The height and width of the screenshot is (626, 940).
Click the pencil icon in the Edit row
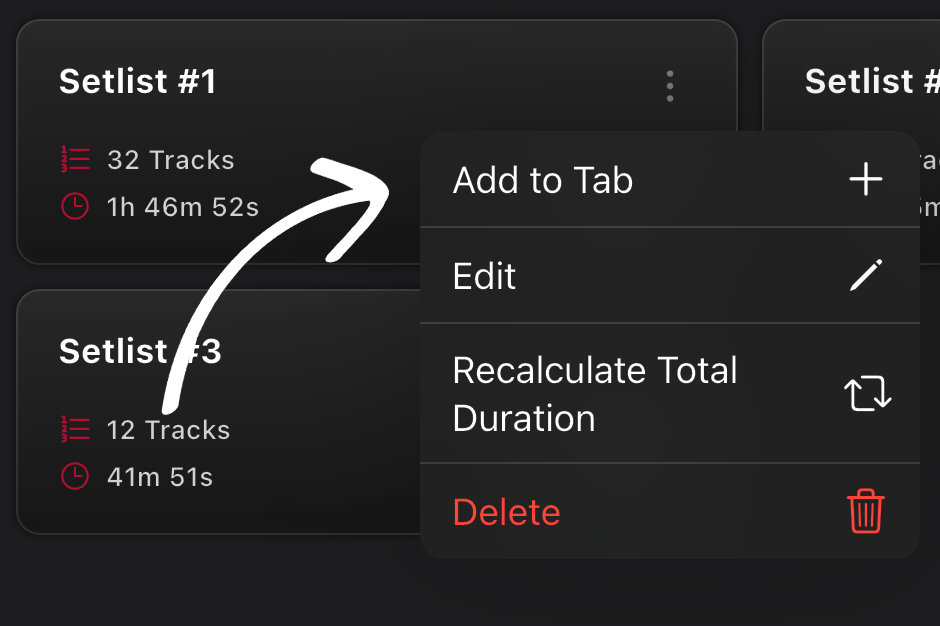(866, 275)
